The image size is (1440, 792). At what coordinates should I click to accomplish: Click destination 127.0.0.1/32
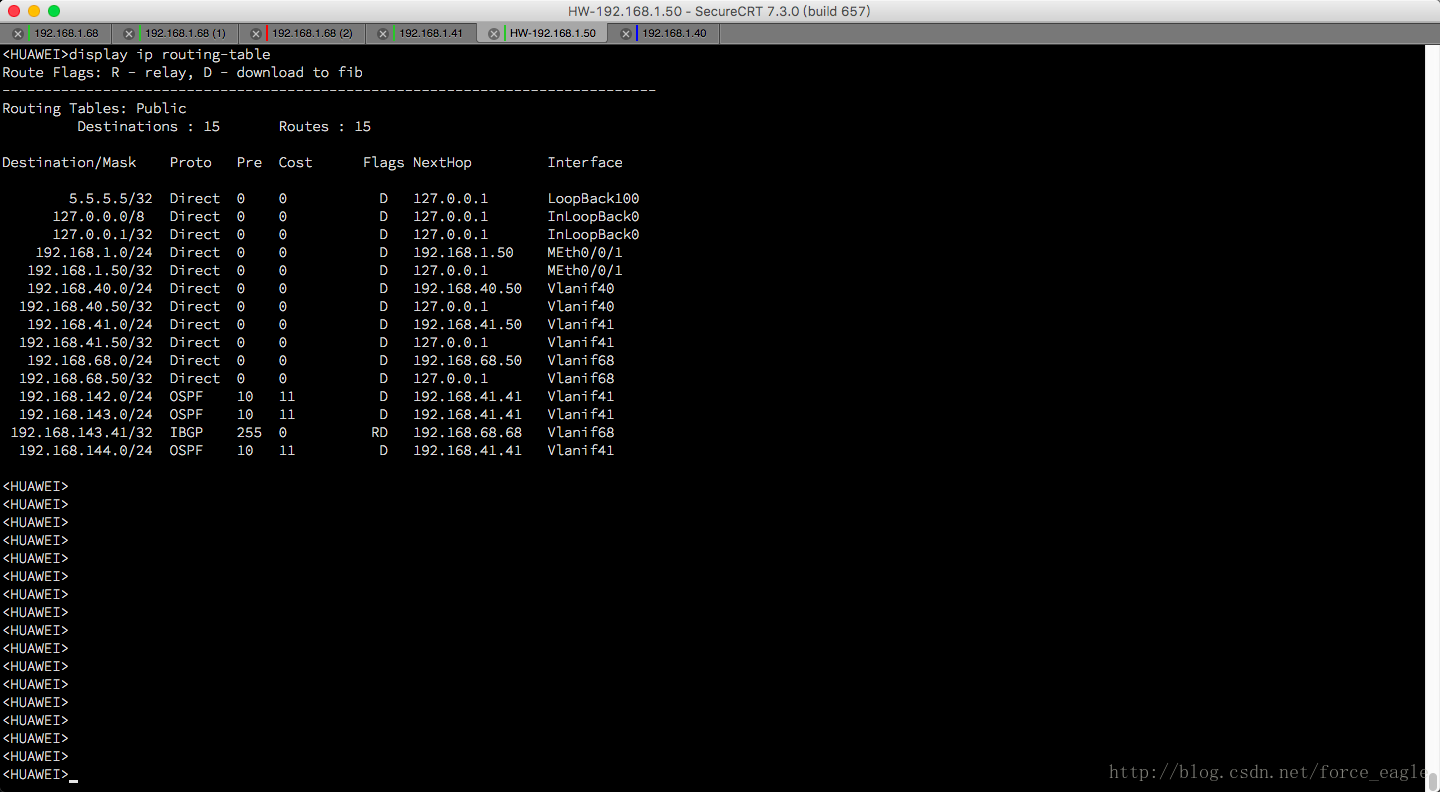pos(103,234)
